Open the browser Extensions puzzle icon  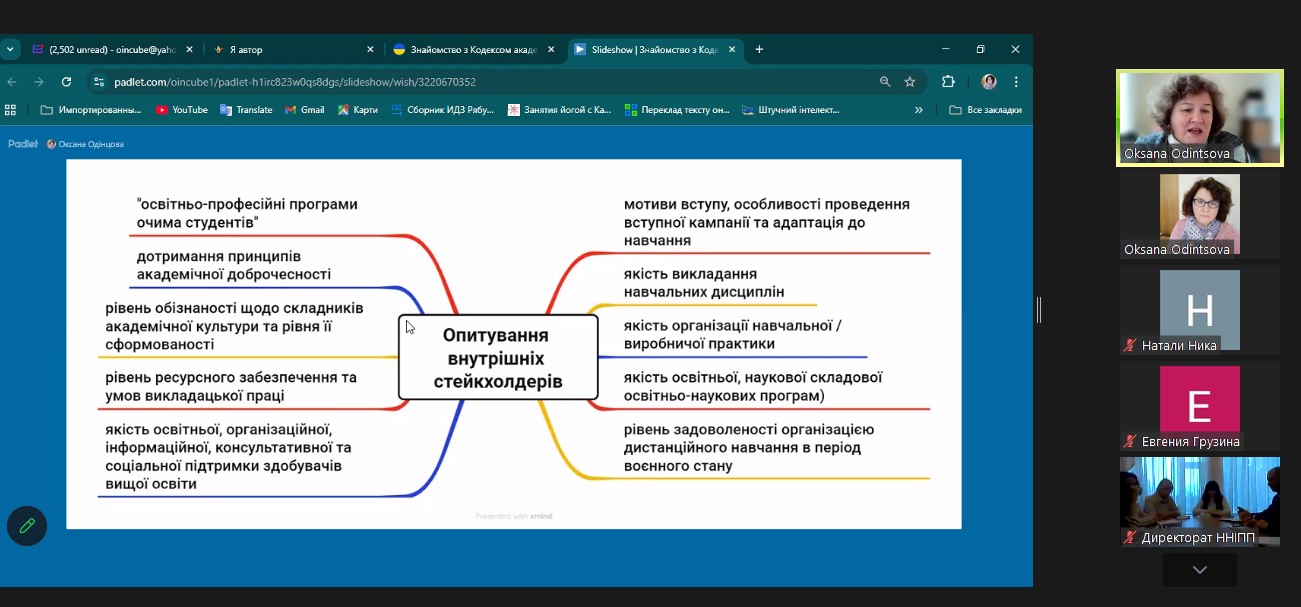click(948, 82)
